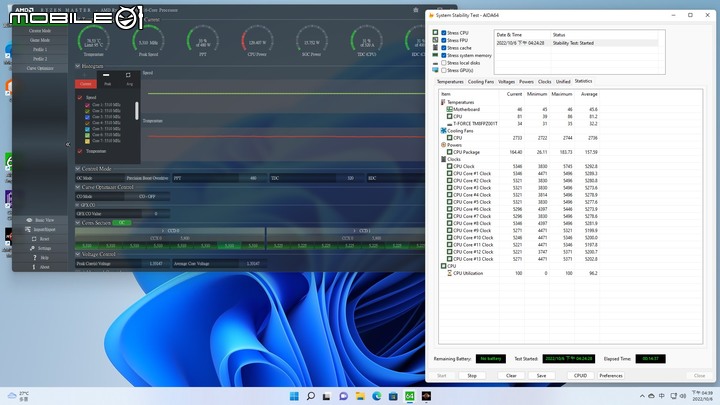Collapse the Cores Section
The height and width of the screenshot is (405, 720).
tap(78, 222)
